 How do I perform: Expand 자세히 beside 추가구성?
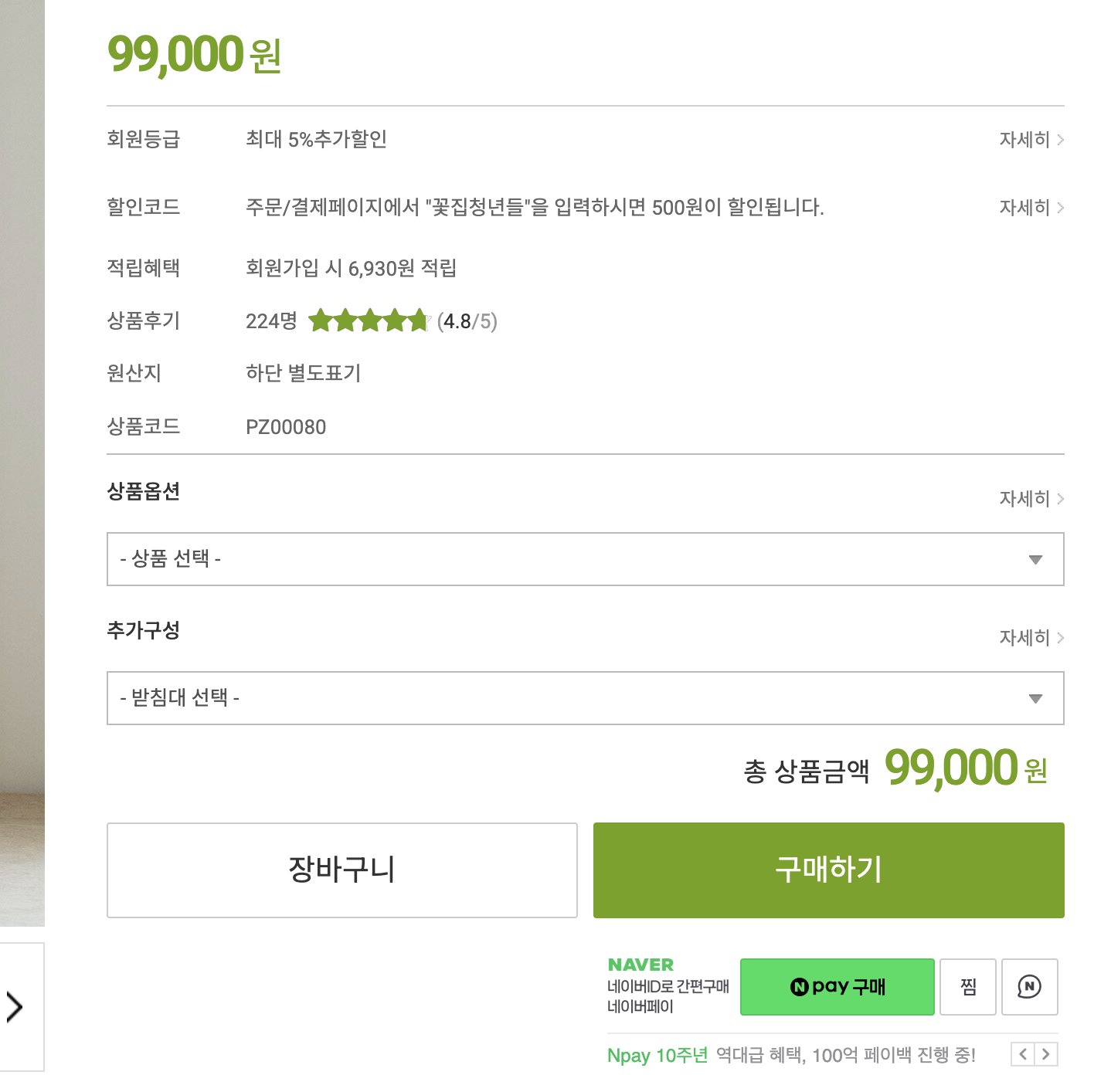(x=1031, y=638)
